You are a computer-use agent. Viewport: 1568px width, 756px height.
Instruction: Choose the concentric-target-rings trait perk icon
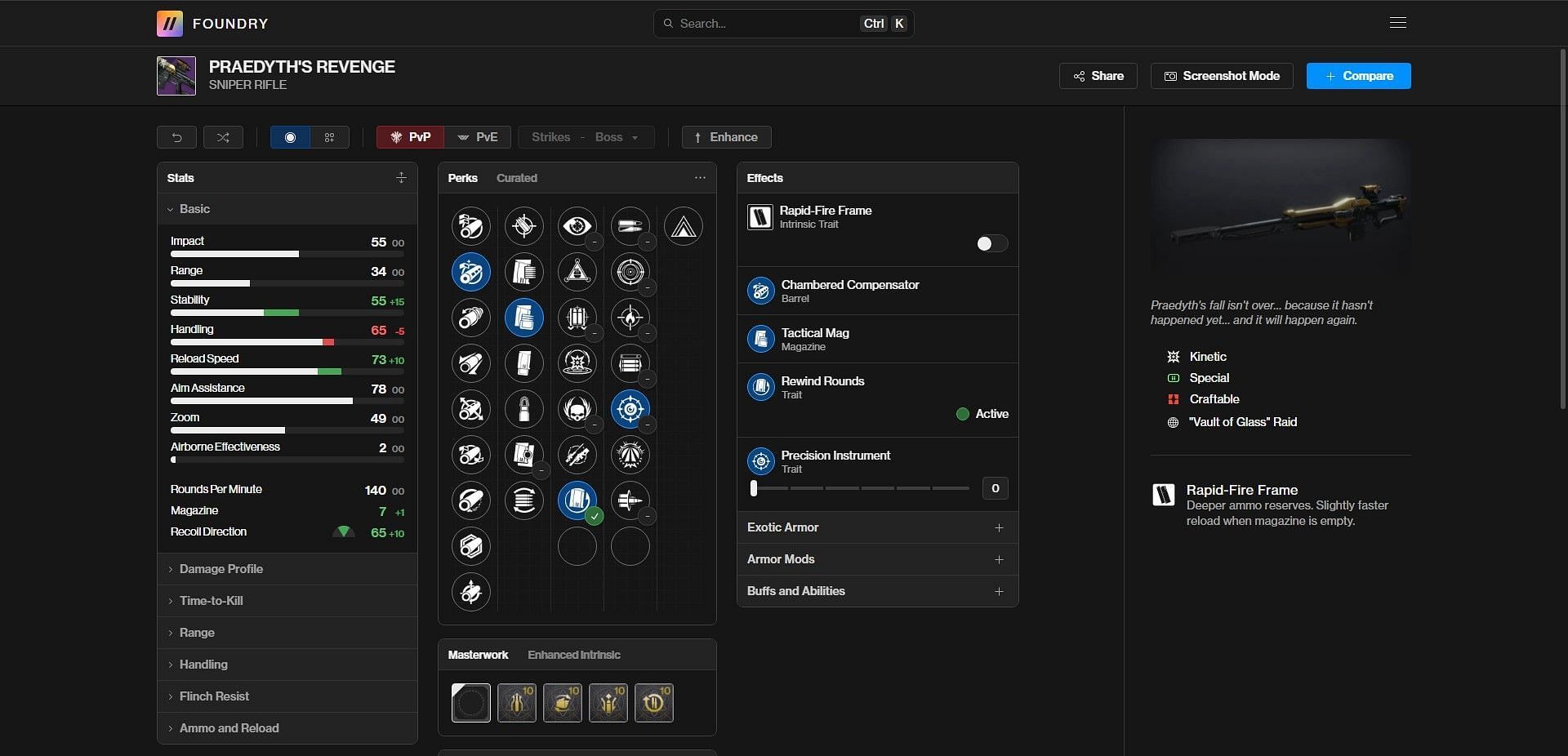[630, 272]
